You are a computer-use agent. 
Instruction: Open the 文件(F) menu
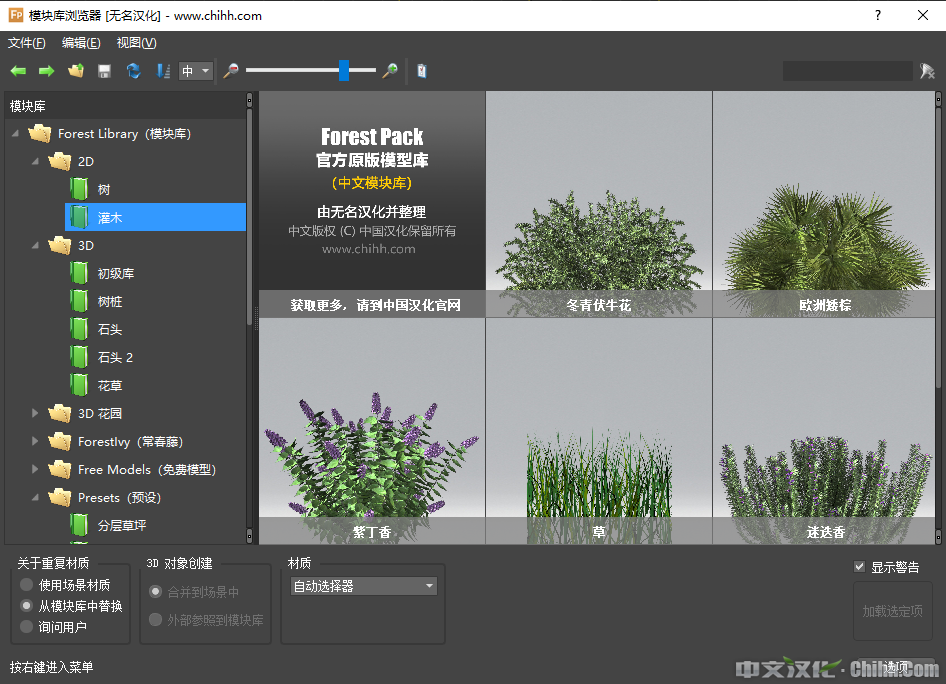(27, 43)
